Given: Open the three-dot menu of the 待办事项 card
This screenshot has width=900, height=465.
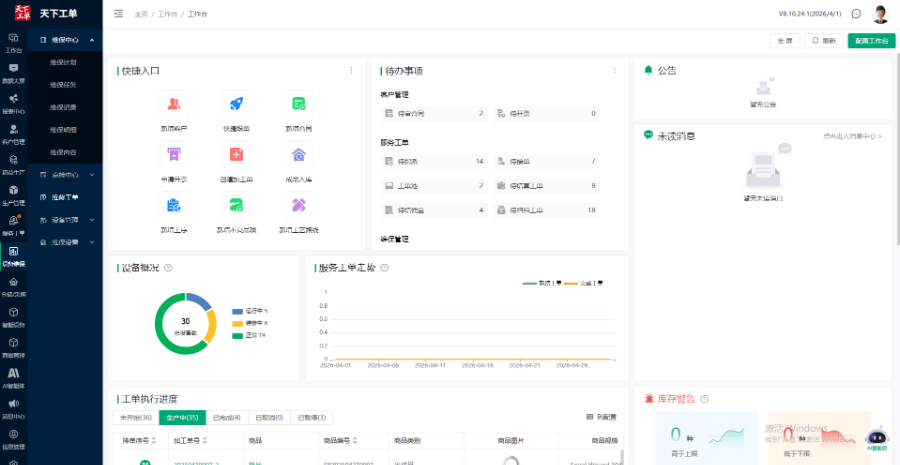Looking at the screenshot, I should 615,71.
